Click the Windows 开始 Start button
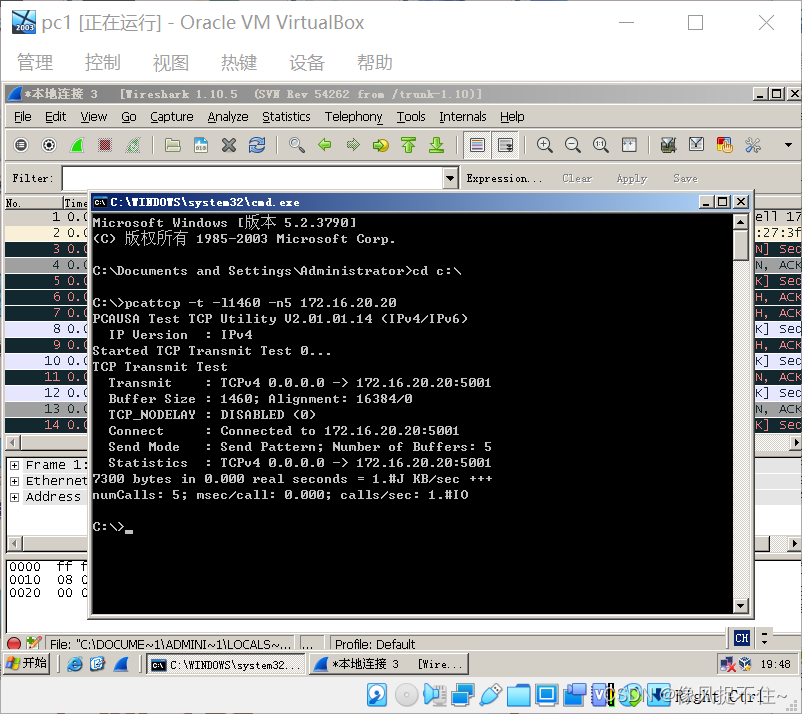Viewport: 802px width, 714px height. 28,664
